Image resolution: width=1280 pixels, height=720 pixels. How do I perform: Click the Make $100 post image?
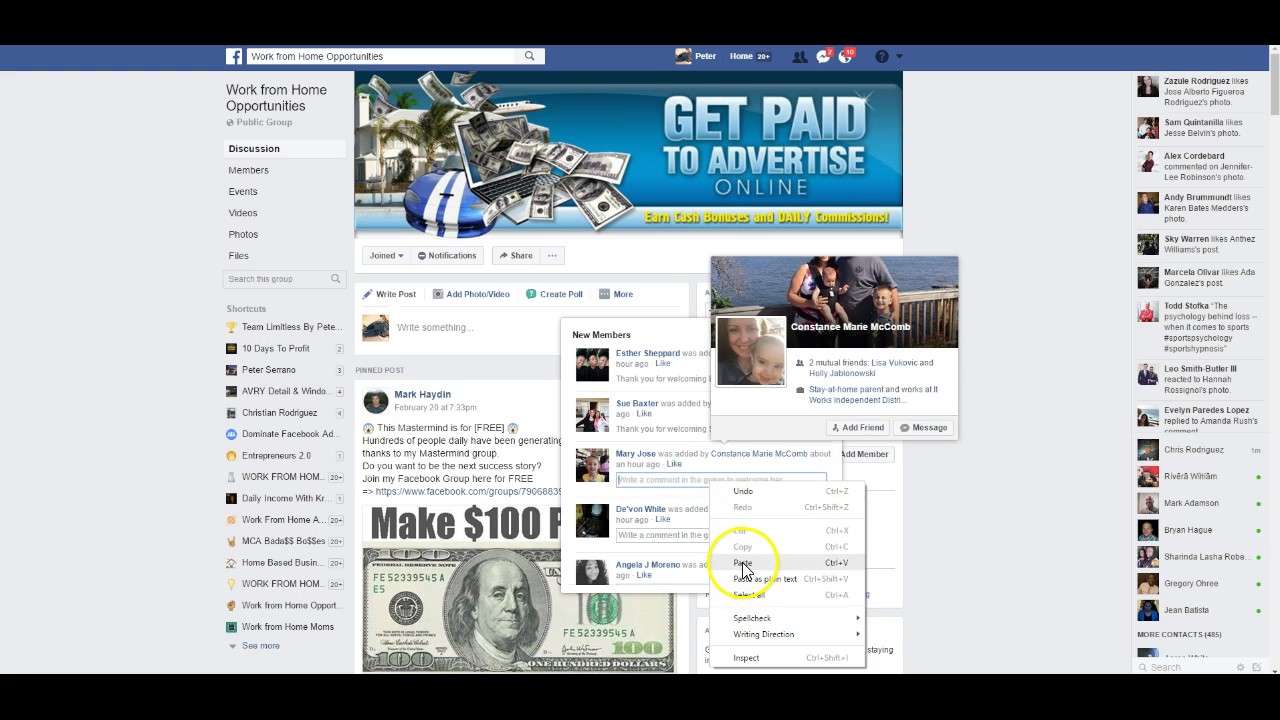[518, 588]
